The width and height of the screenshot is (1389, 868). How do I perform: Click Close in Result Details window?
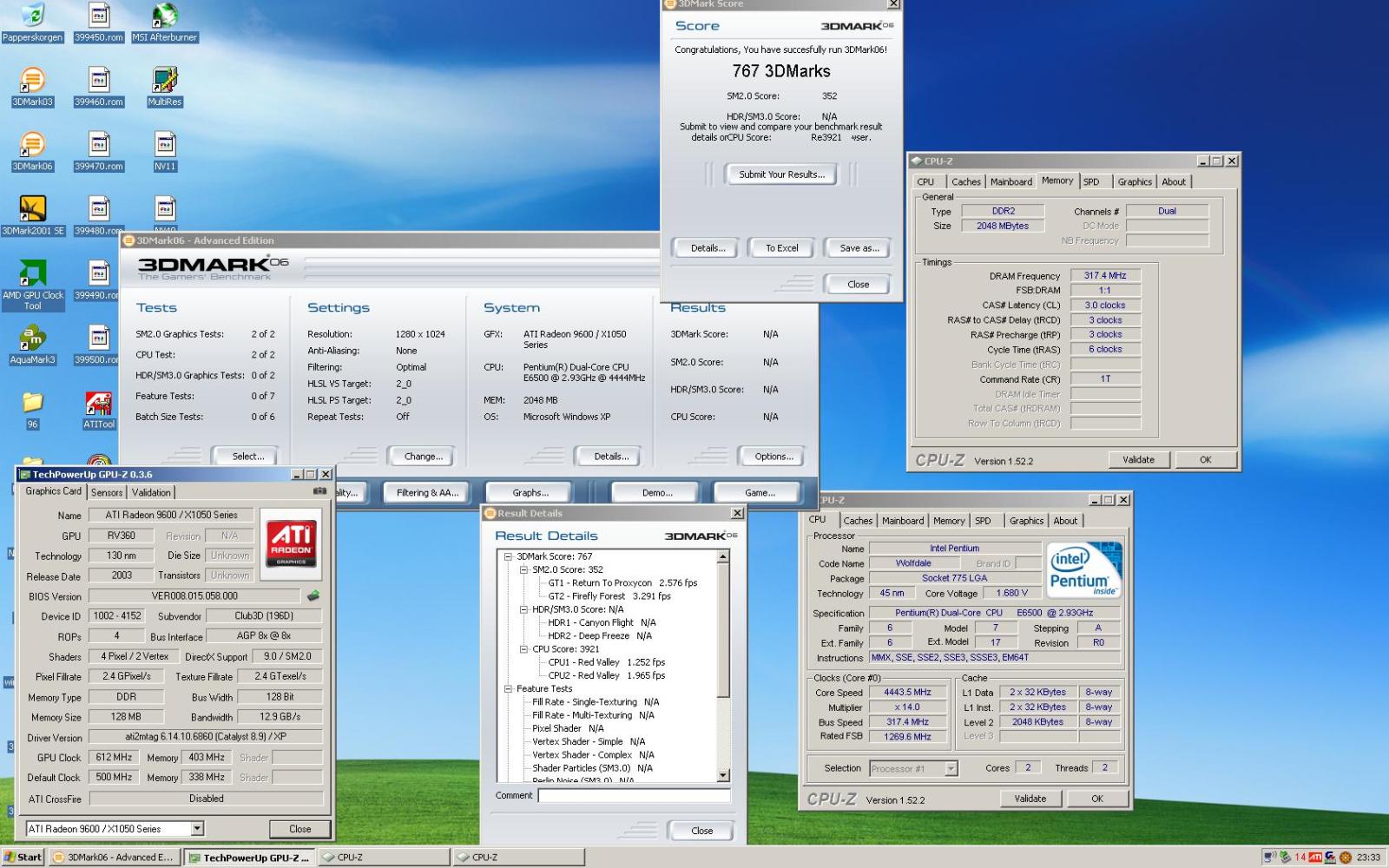702,831
